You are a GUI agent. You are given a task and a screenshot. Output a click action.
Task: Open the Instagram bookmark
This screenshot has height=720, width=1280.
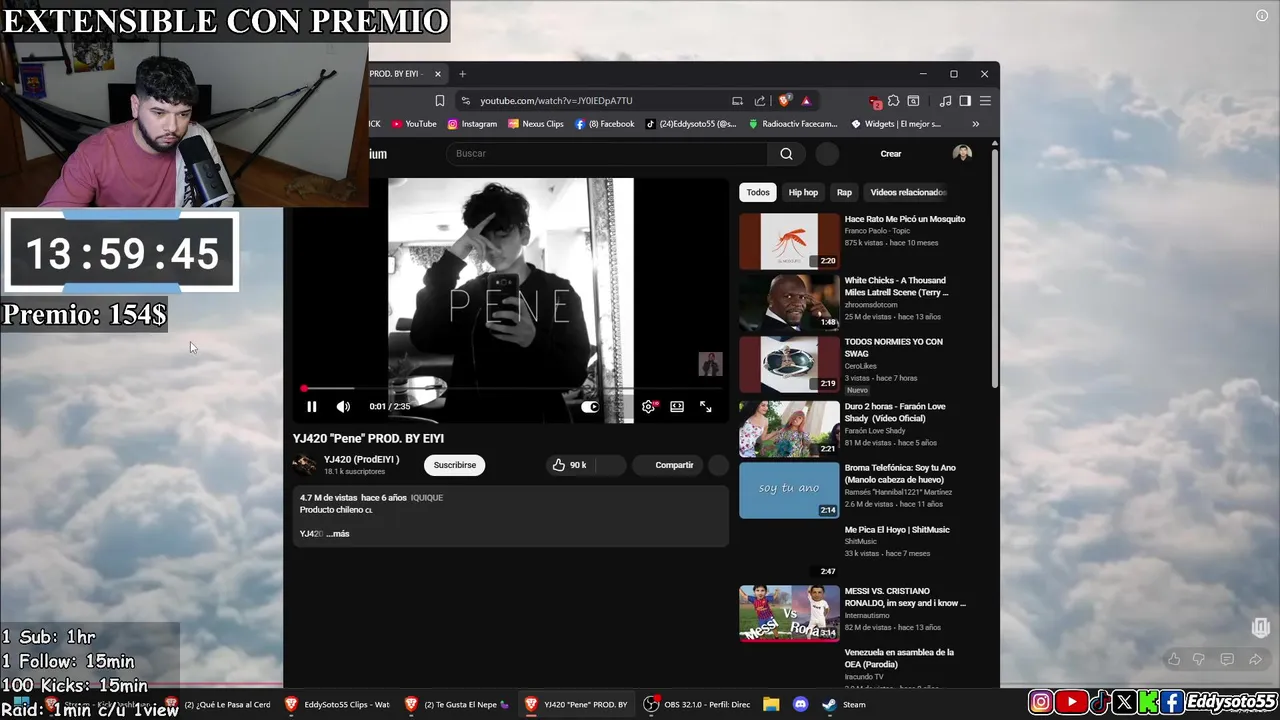point(472,124)
